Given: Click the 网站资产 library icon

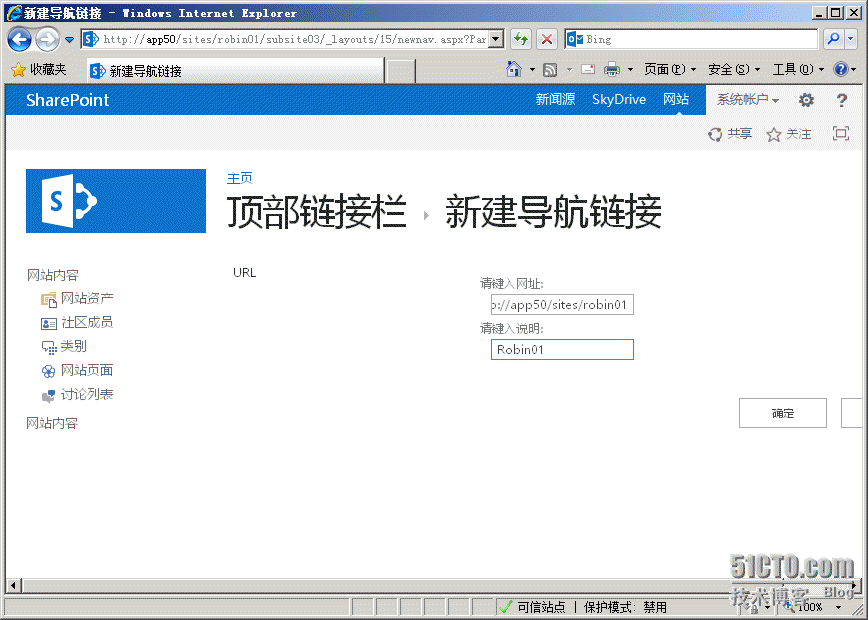Looking at the screenshot, I should pyautogui.click(x=49, y=300).
